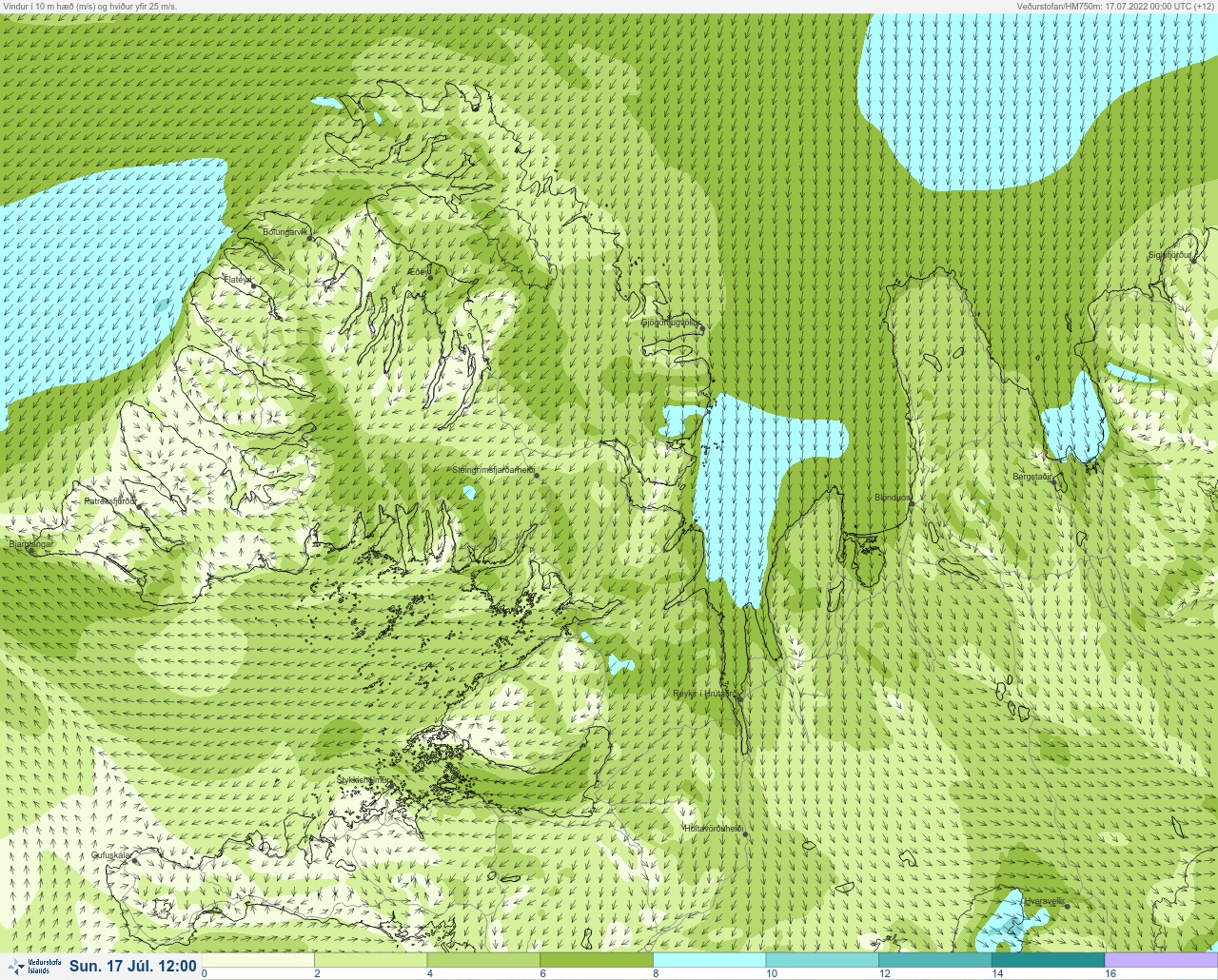Select the 8–10 m/s light cyan swatch
This screenshot has width=1218, height=980.
pyautogui.click(x=710, y=960)
